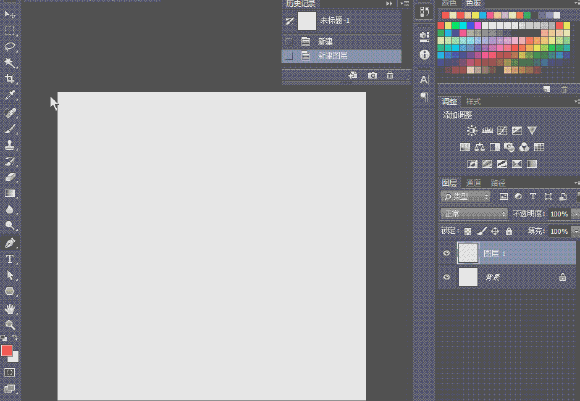
Task: Select the Magic Wand tool
Action: click(10, 63)
